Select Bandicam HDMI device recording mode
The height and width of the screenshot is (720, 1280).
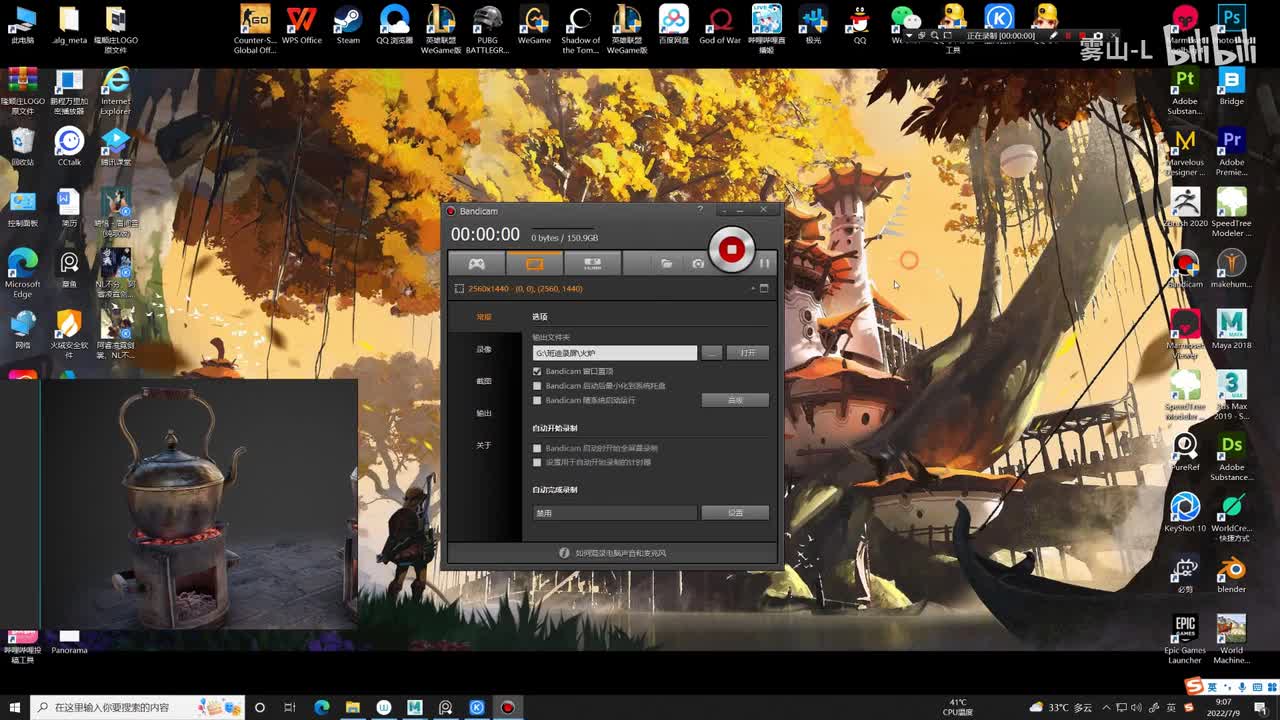point(592,264)
